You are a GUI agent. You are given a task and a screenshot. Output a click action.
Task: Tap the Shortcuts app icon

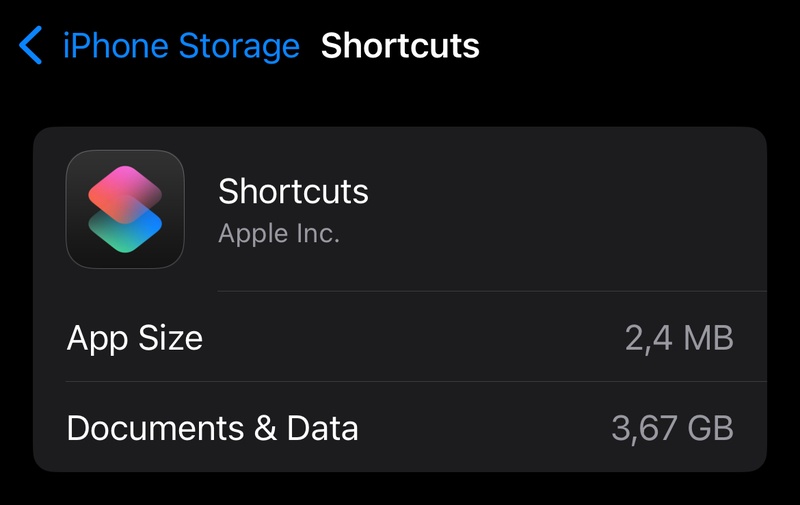click(x=125, y=209)
